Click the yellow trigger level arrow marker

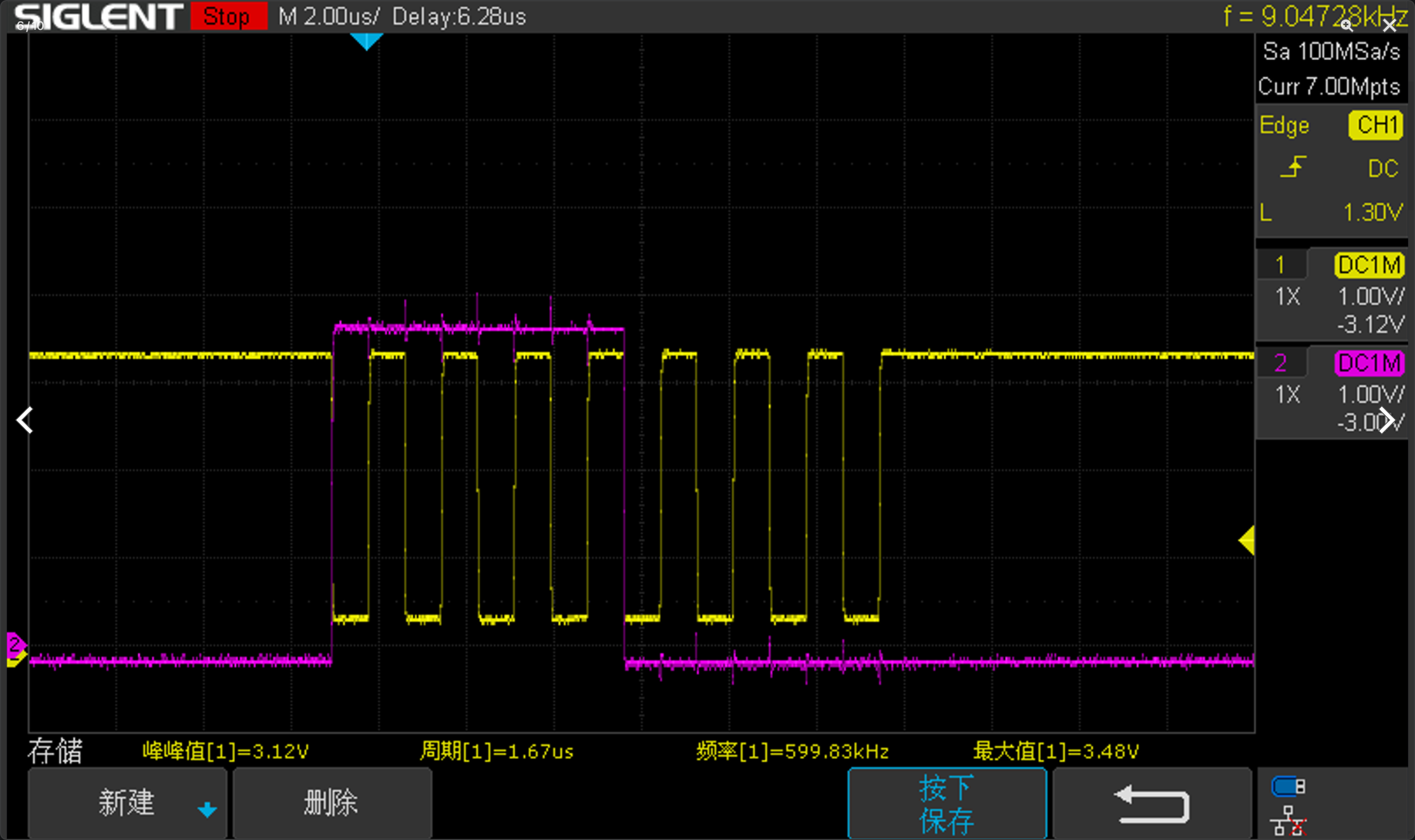[x=1246, y=540]
